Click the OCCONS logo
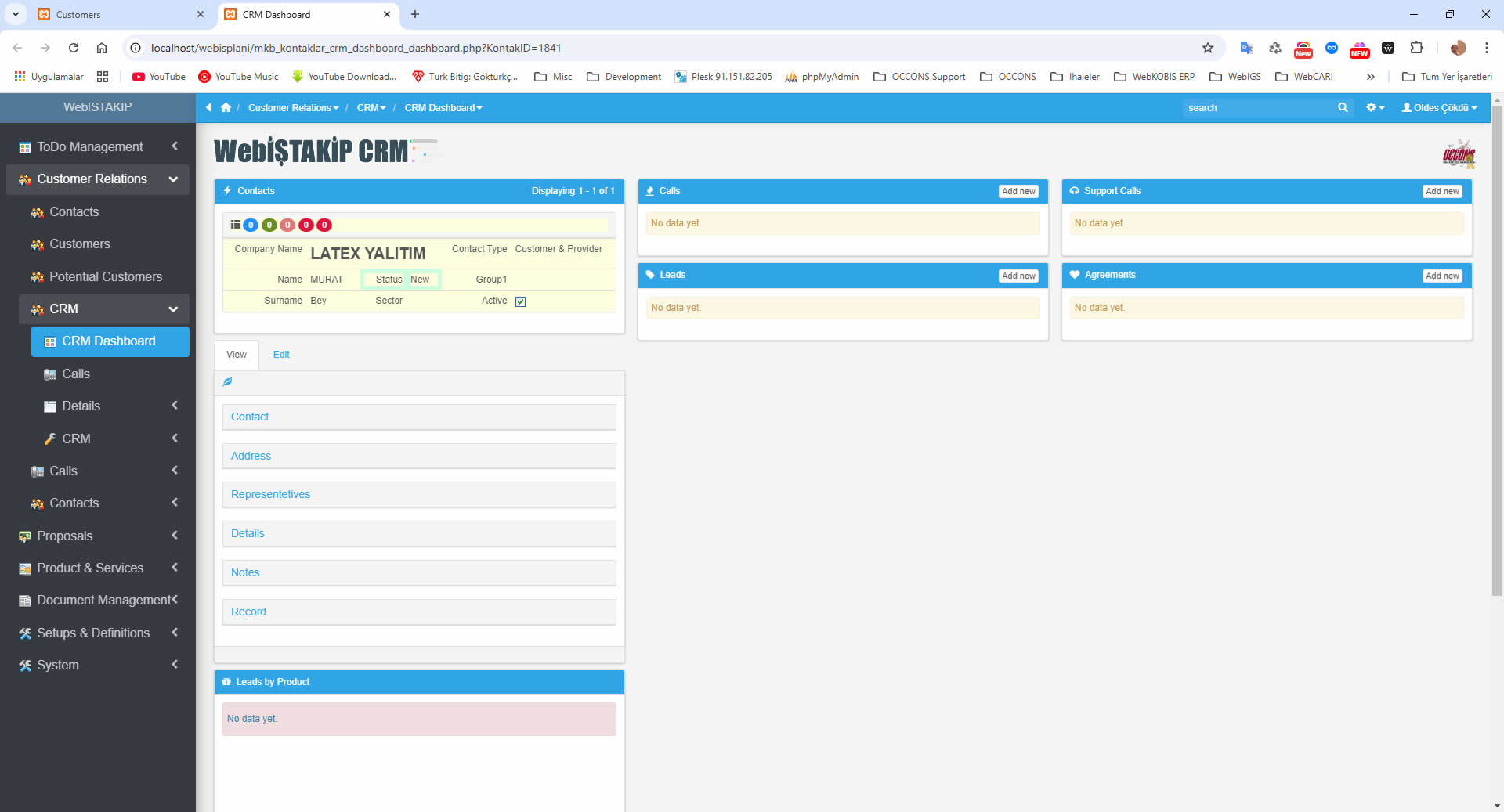 coord(1459,153)
